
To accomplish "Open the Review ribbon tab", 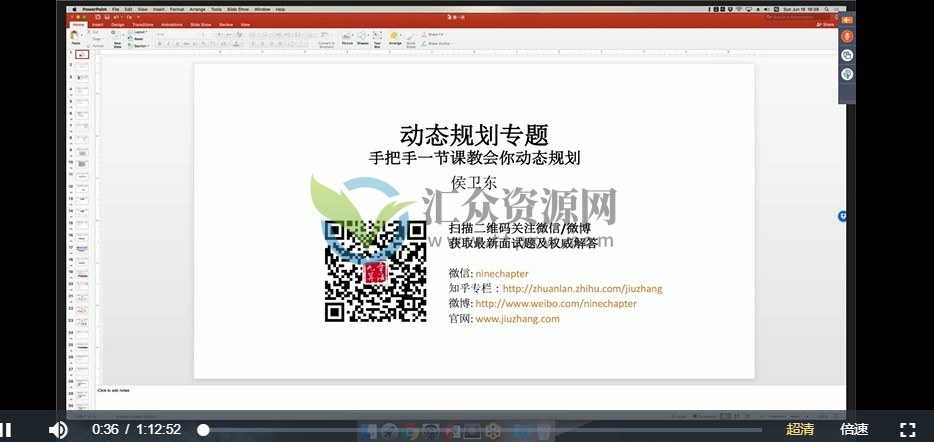I will coord(226,24).
